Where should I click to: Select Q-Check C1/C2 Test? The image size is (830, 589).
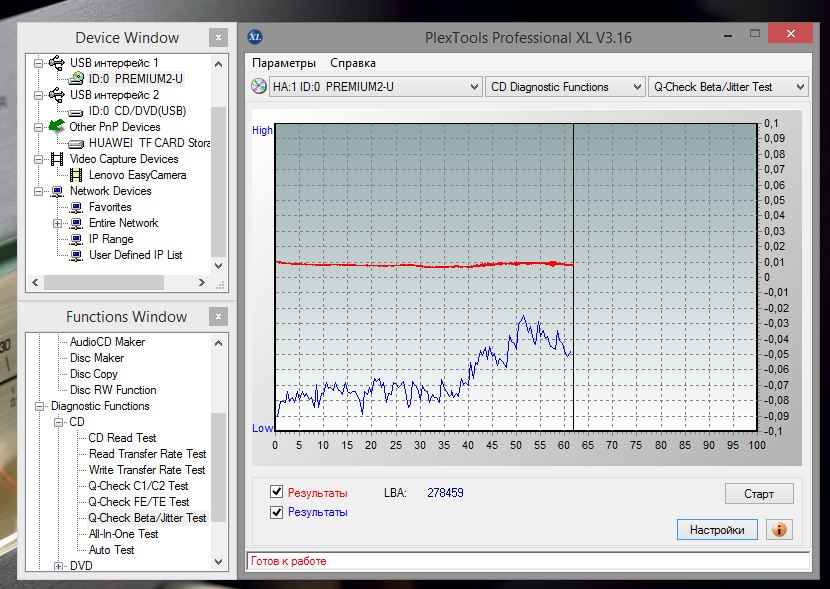pos(138,486)
